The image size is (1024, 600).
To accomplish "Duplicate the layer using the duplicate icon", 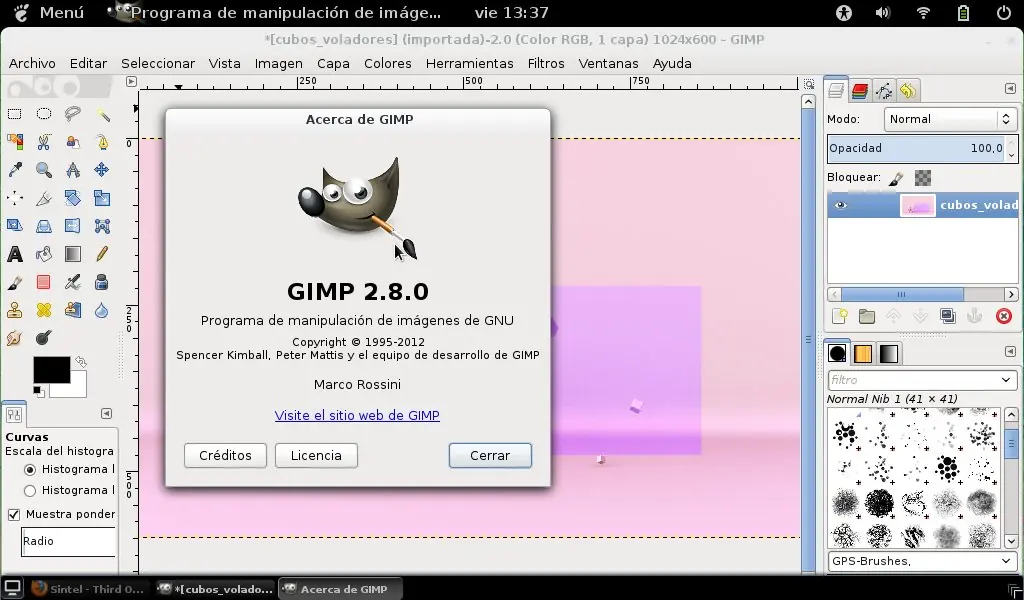I will coord(948,317).
